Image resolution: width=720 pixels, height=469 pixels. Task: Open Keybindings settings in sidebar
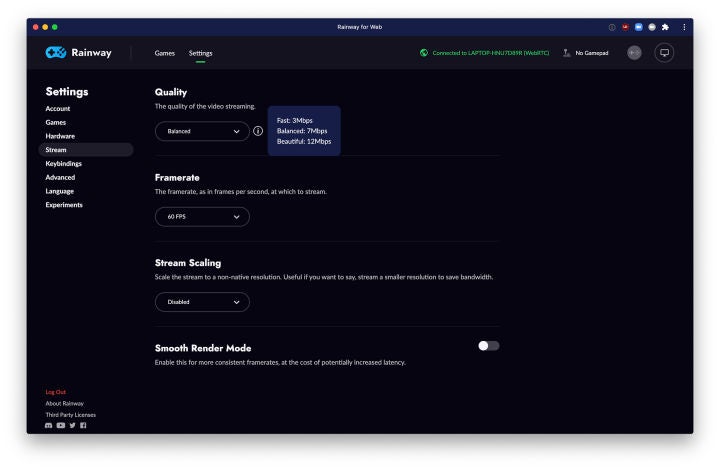point(64,163)
